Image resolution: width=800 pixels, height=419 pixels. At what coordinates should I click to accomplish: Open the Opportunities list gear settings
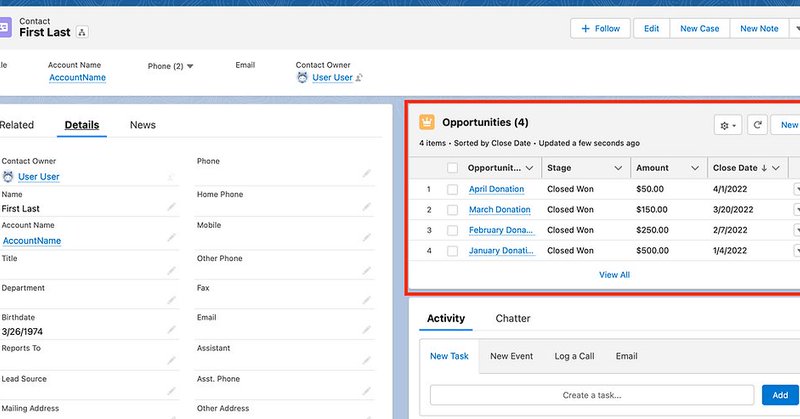728,125
